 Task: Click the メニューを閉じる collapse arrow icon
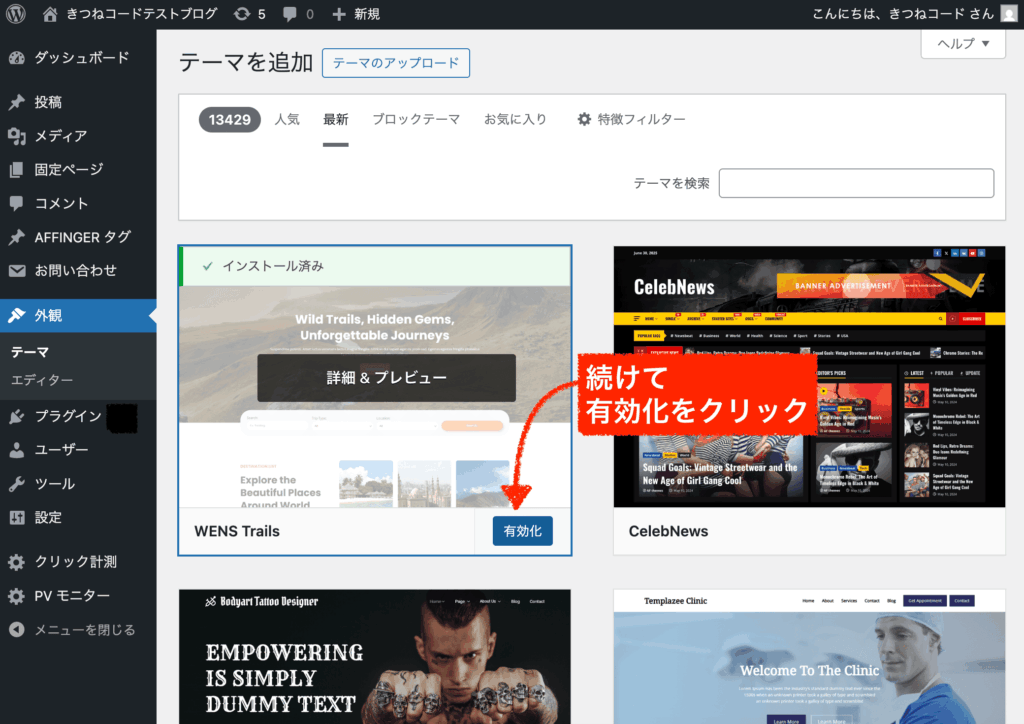click(17, 629)
